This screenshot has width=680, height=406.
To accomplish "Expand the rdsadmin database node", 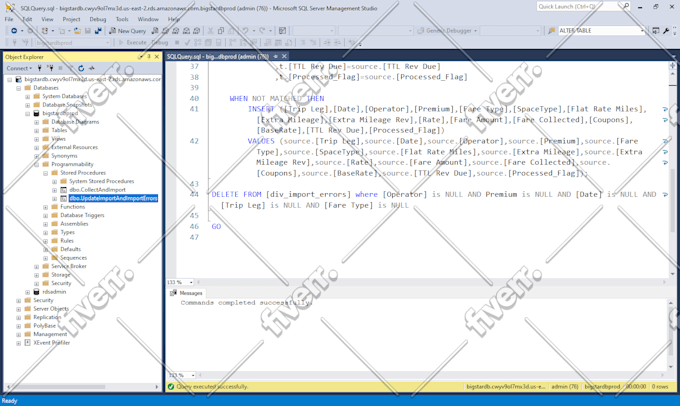I will [x=27, y=292].
